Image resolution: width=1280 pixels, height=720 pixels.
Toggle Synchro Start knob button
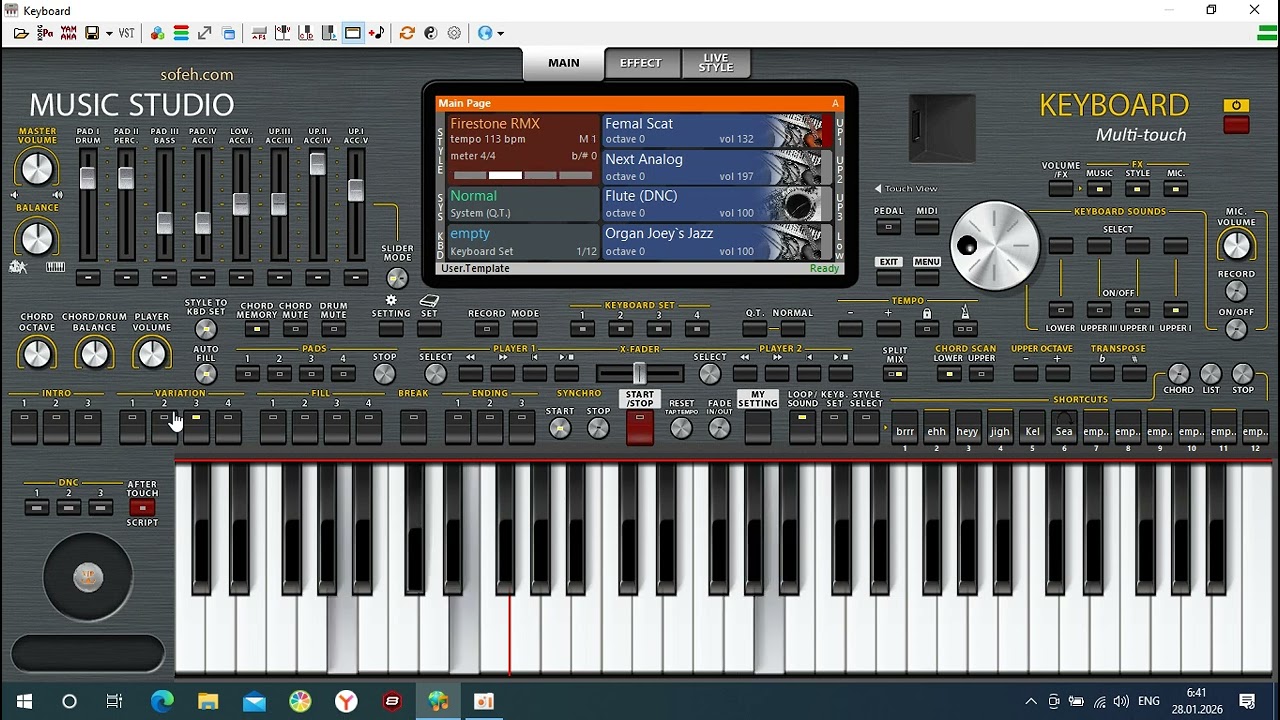click(560, 428)
